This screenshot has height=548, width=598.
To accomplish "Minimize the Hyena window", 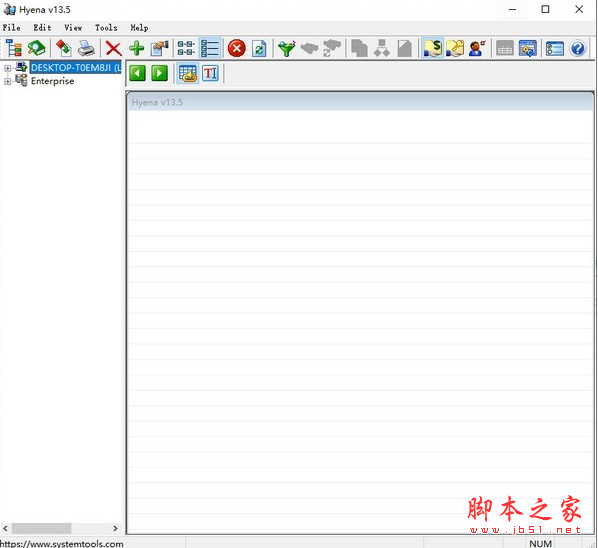I will 513,10.
